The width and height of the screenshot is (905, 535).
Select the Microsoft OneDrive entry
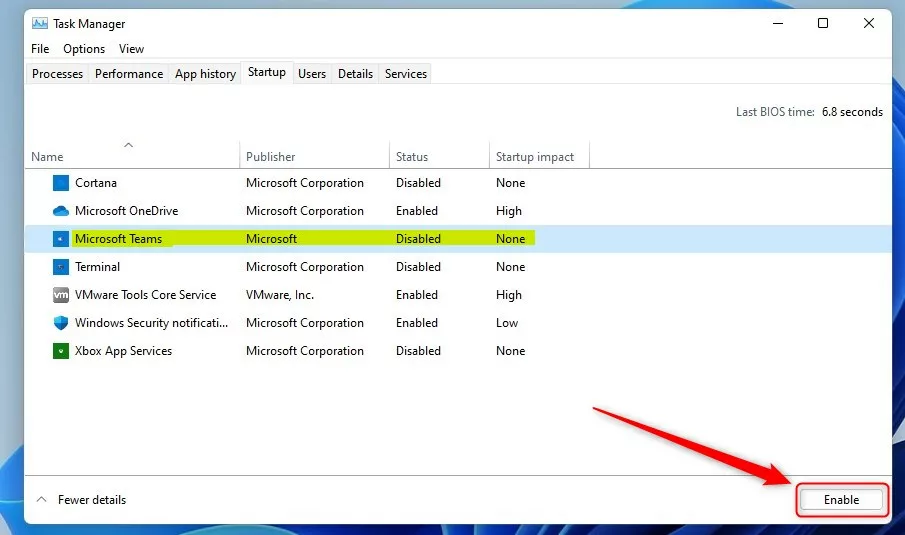click(x=126, y=211)
